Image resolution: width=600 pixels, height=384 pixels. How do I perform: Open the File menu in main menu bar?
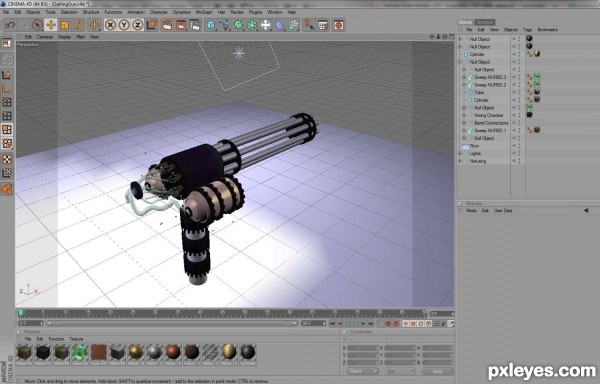coord(6,12)
